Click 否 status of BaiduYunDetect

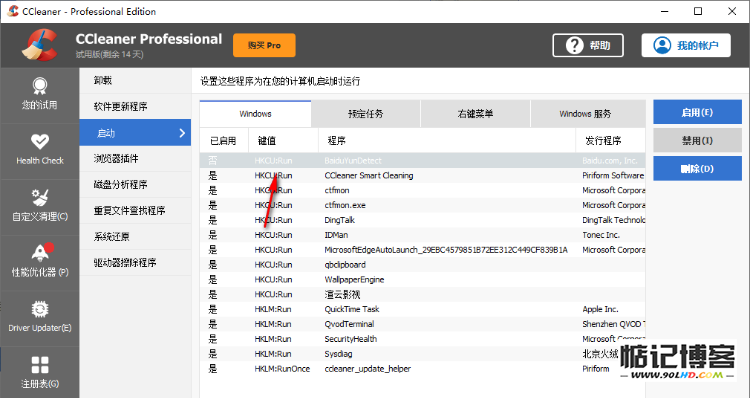pyautogui.click(x=213, y=161)
